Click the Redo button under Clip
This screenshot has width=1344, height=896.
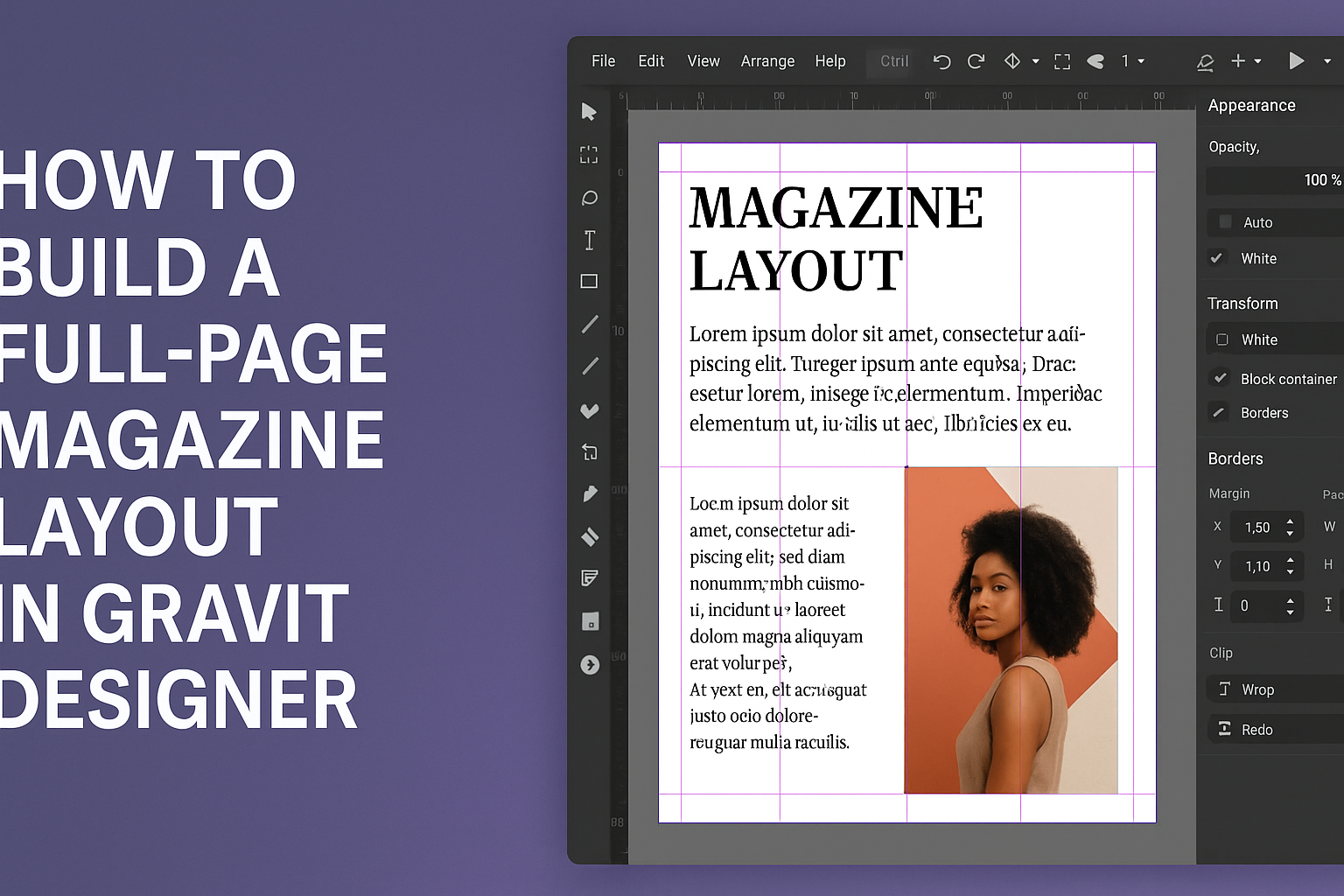coord(1276,729)
